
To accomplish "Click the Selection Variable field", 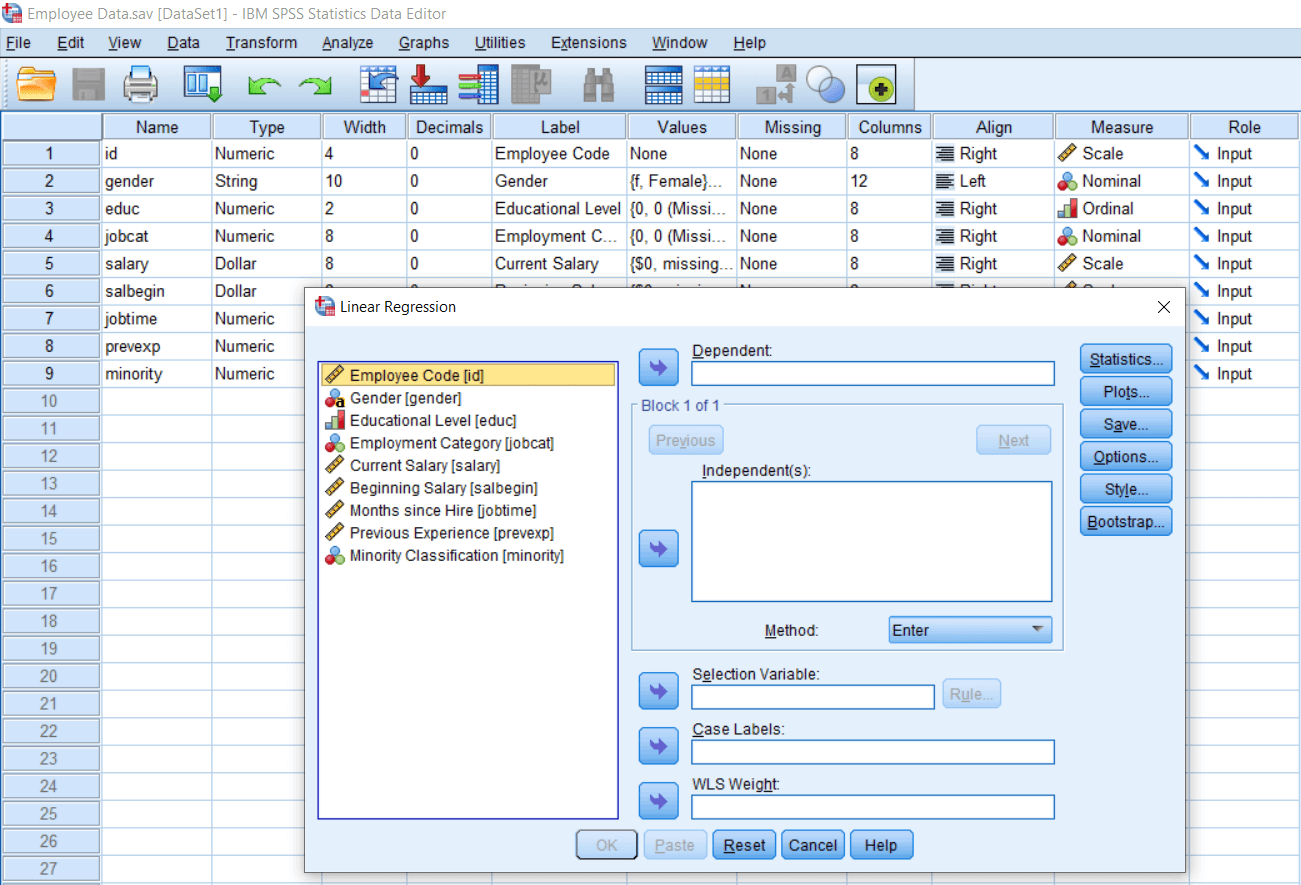I will (813, 696).
